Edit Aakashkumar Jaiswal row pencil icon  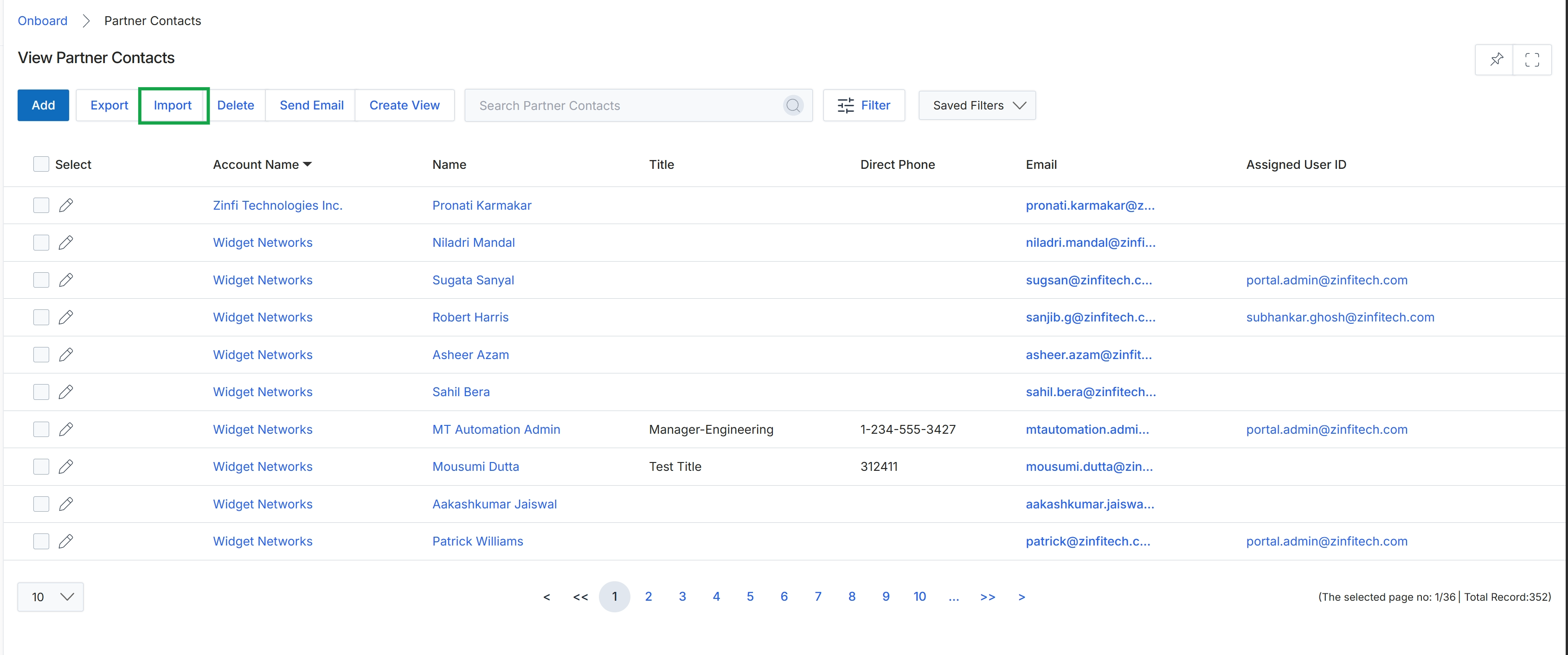[x=66, y=504]
